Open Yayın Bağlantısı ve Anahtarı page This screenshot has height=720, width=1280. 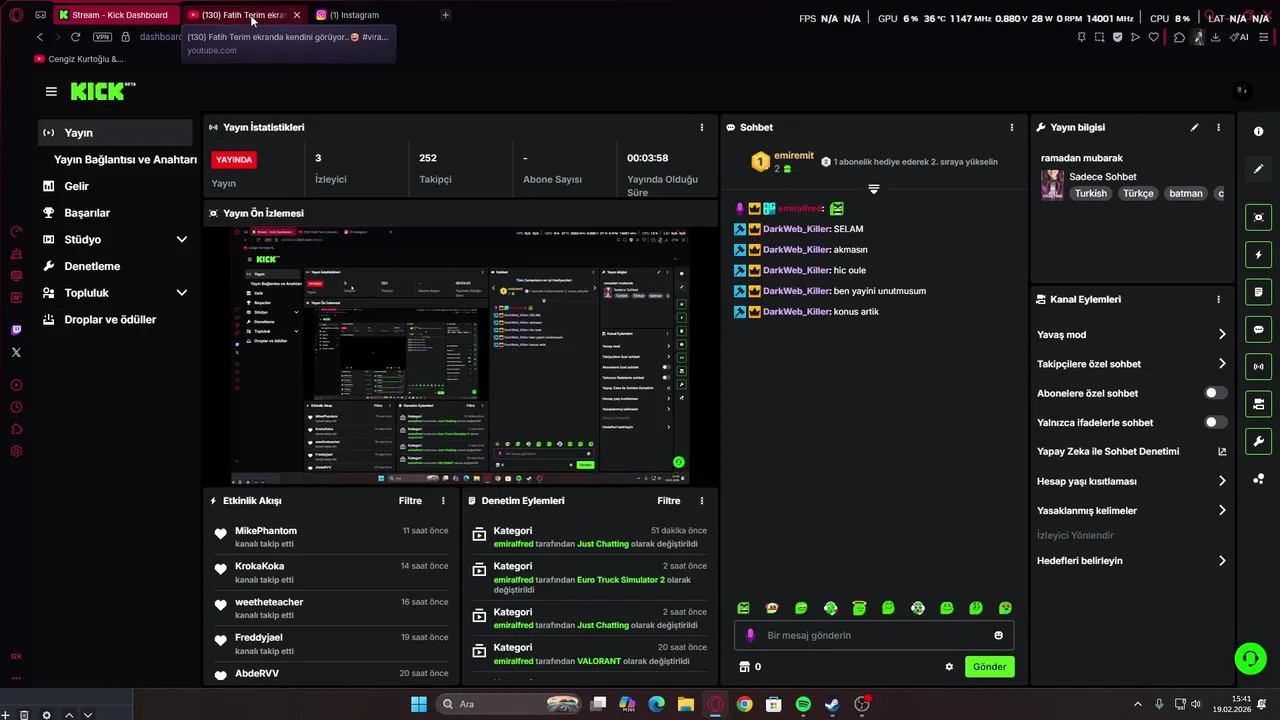coord(125,159)
